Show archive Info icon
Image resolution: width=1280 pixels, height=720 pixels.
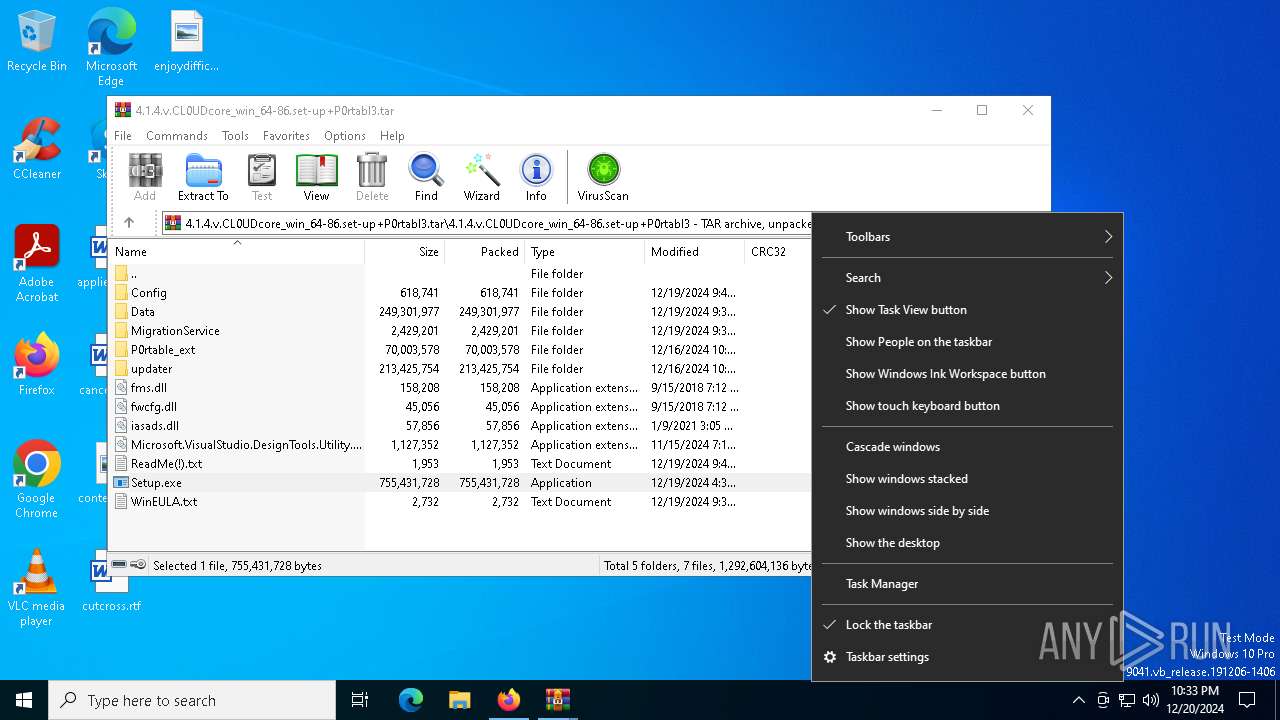(536, 177)
